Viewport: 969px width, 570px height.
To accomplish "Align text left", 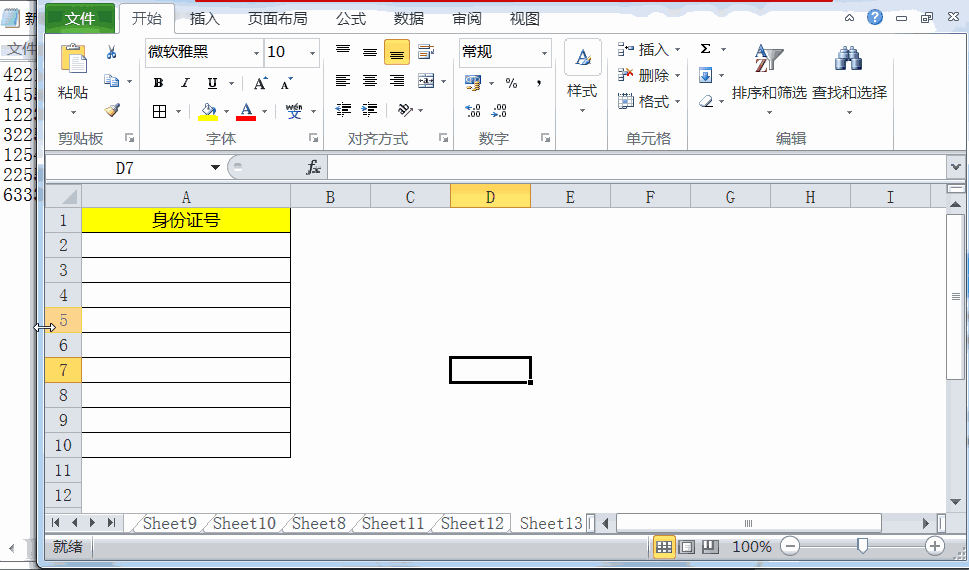I will [343, 81].
